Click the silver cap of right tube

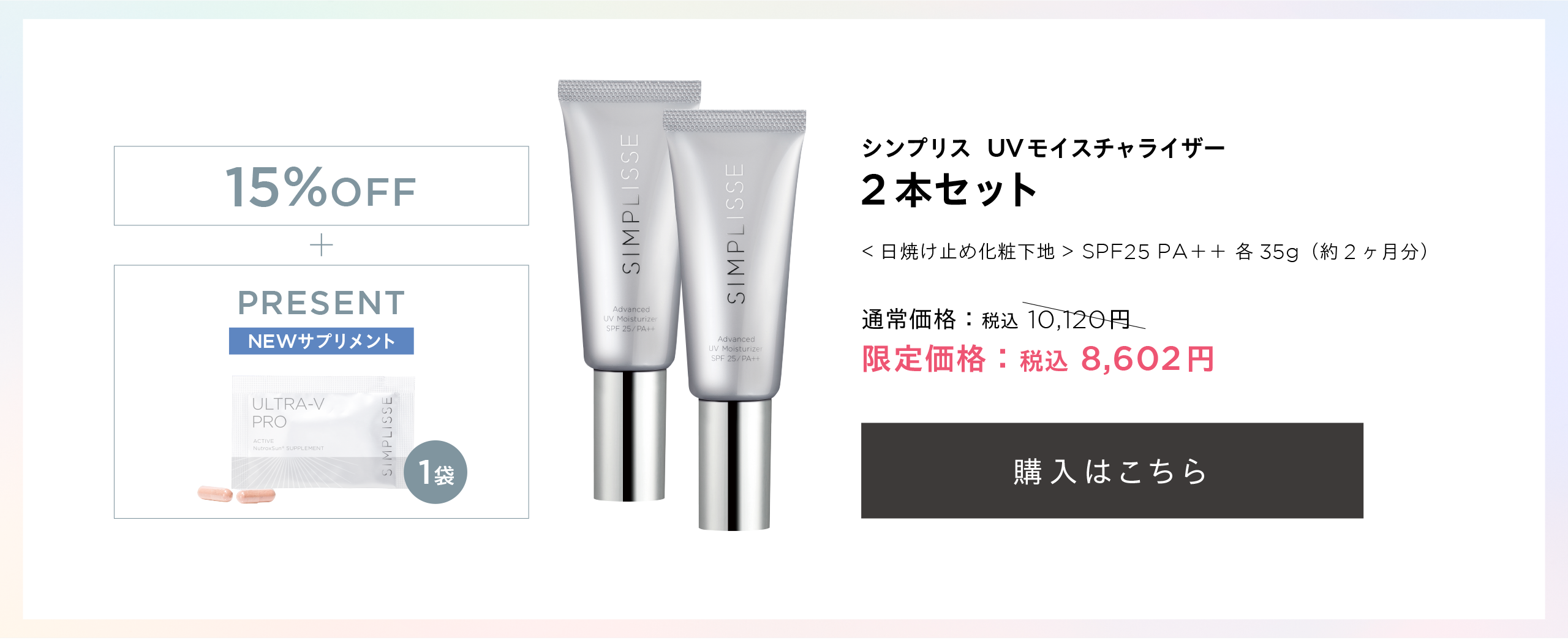tap(734, 465)
